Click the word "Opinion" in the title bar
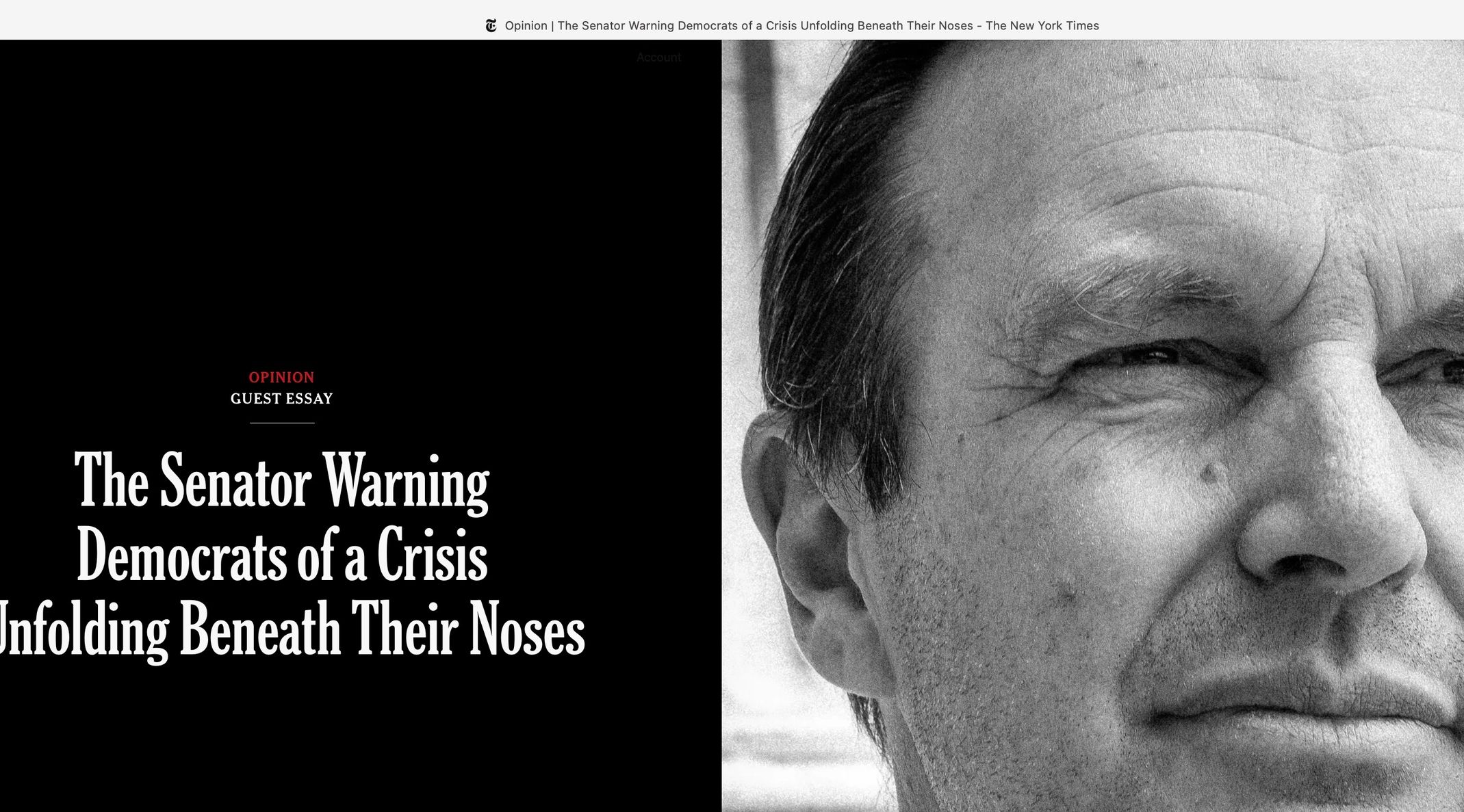 [526, 26]
